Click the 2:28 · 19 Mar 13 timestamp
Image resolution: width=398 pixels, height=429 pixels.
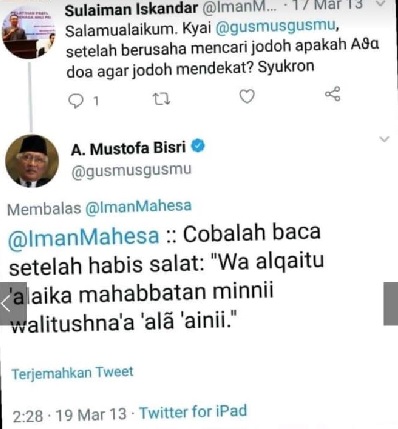70,415
